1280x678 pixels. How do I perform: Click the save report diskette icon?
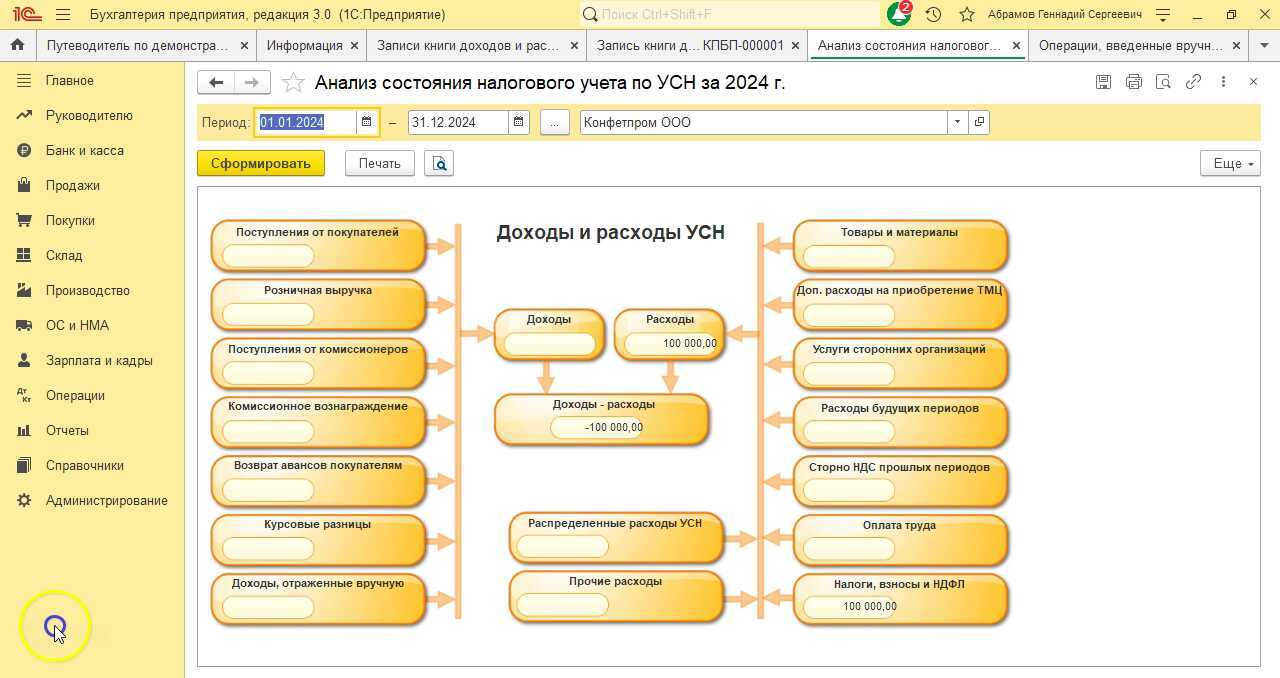(x=1103, y=82)
